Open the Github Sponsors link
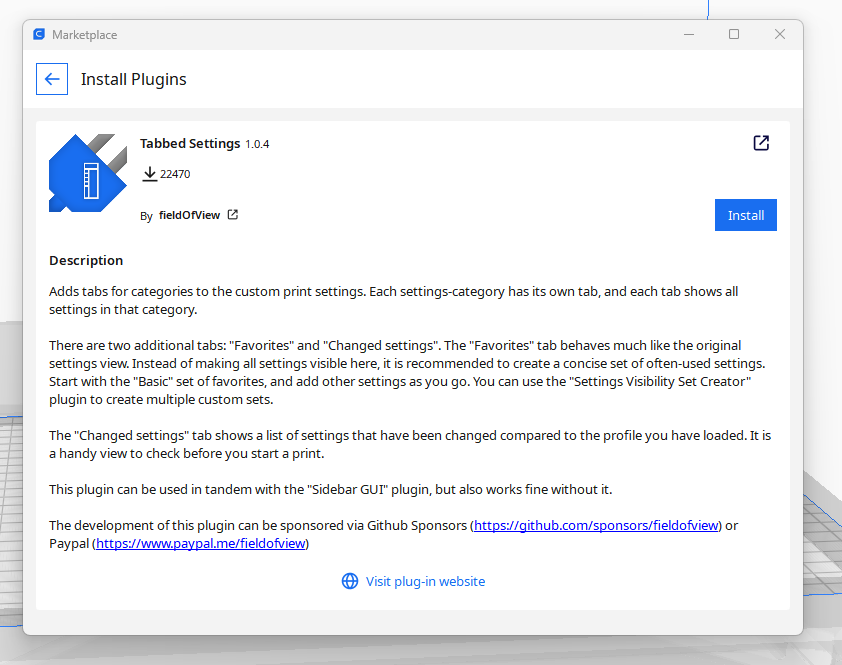842x665 pixels. (595, 525)
